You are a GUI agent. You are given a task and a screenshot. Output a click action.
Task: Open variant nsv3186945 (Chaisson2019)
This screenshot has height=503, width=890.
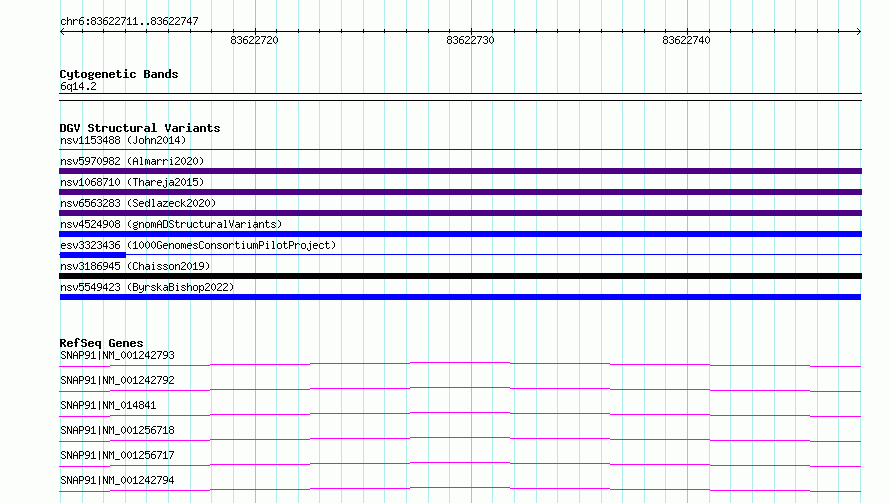tap(135, 266)
